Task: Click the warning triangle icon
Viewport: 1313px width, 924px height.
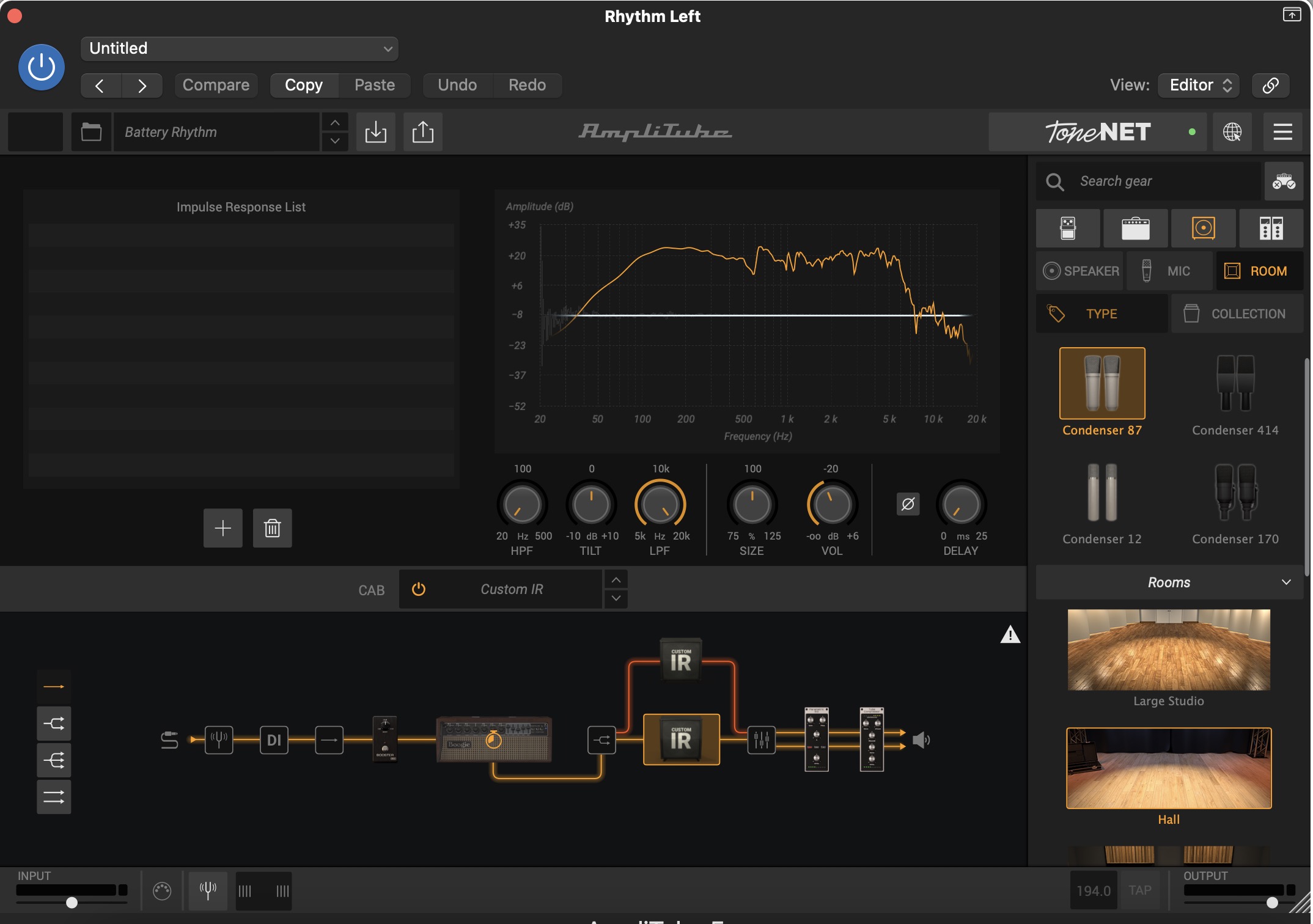Action: point(1010,635)
